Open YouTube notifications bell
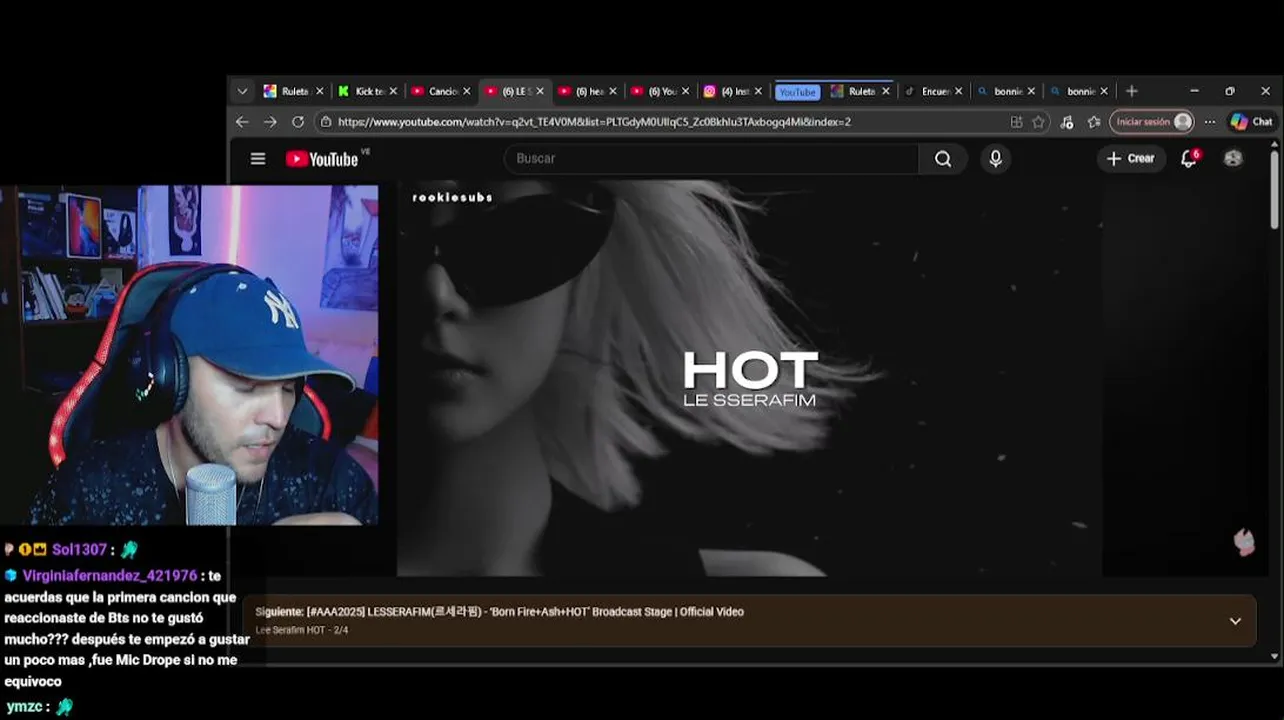 [1189, 159]
